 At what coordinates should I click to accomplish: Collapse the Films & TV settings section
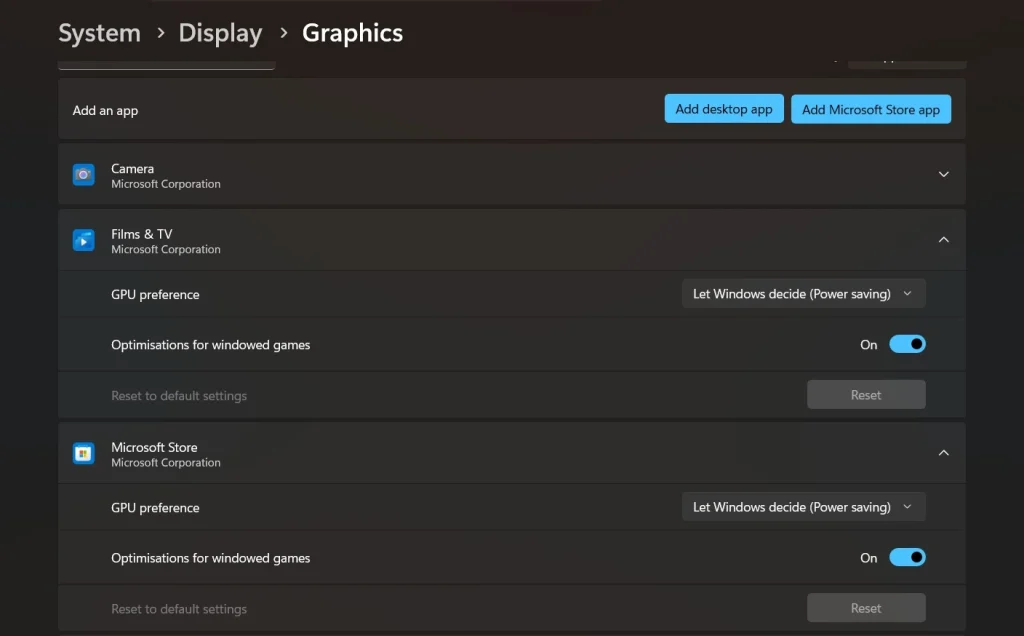[x=943, y=240]
